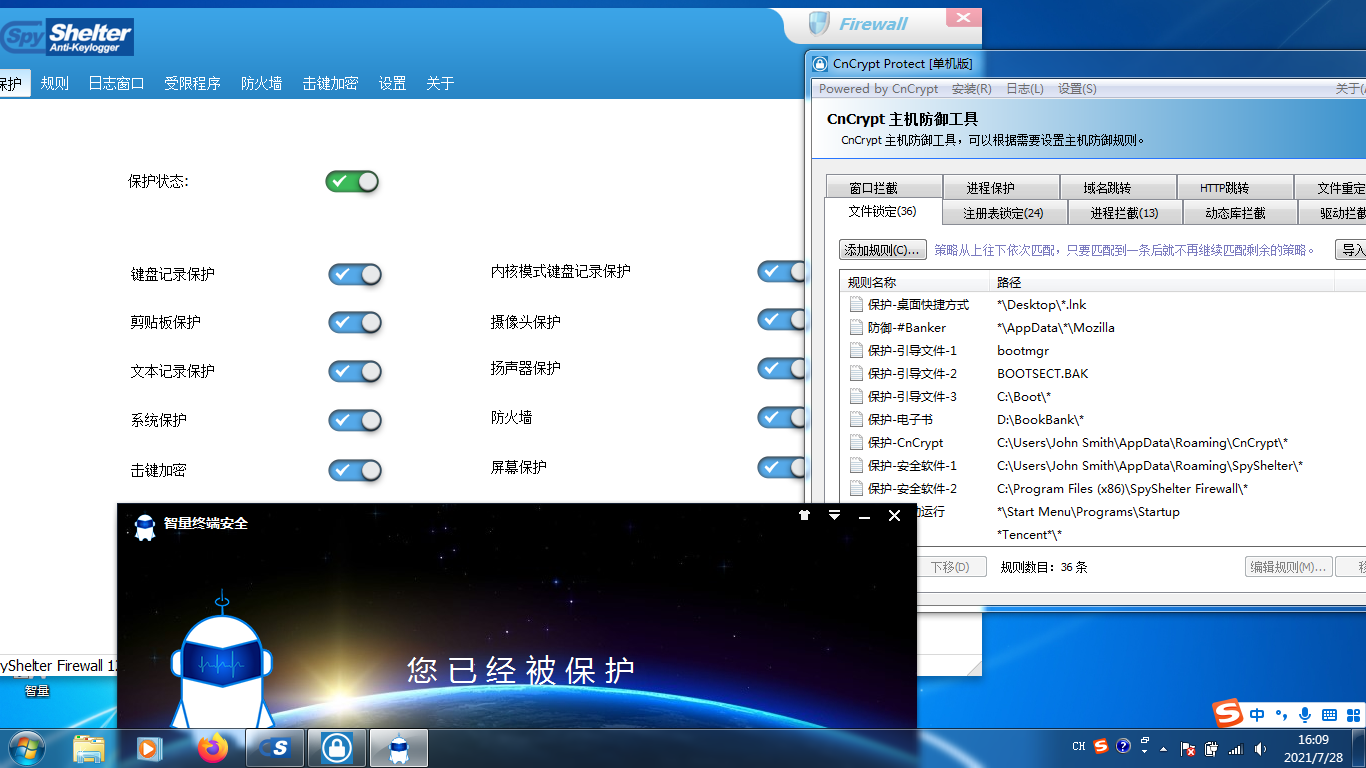Image resolution: width=1366 pixels, height=768 pixels.
Task: Click the CnCrypt Protect title bar lock icon
Action: click(820, 64)
